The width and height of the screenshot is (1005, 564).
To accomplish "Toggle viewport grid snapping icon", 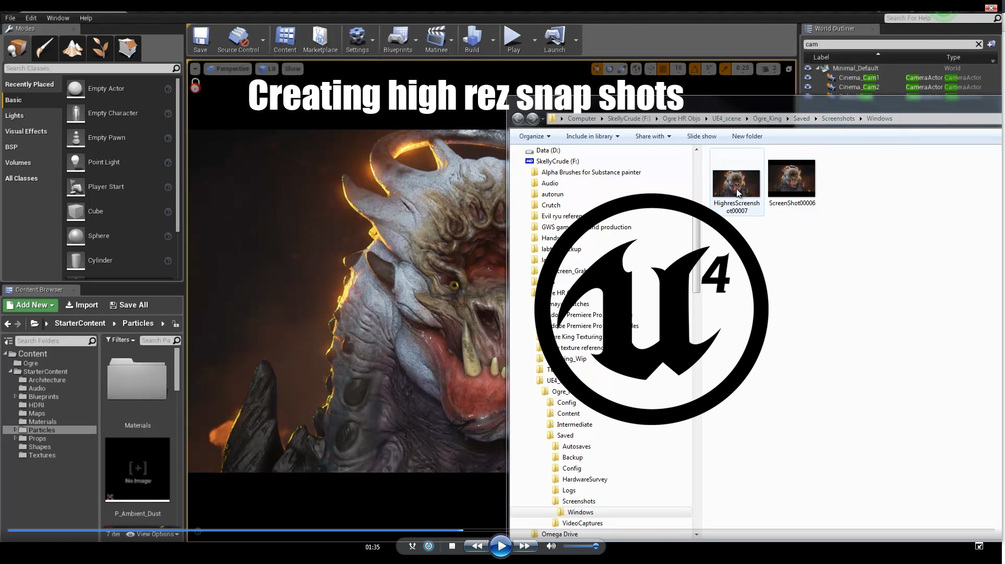I will point(663,69).
